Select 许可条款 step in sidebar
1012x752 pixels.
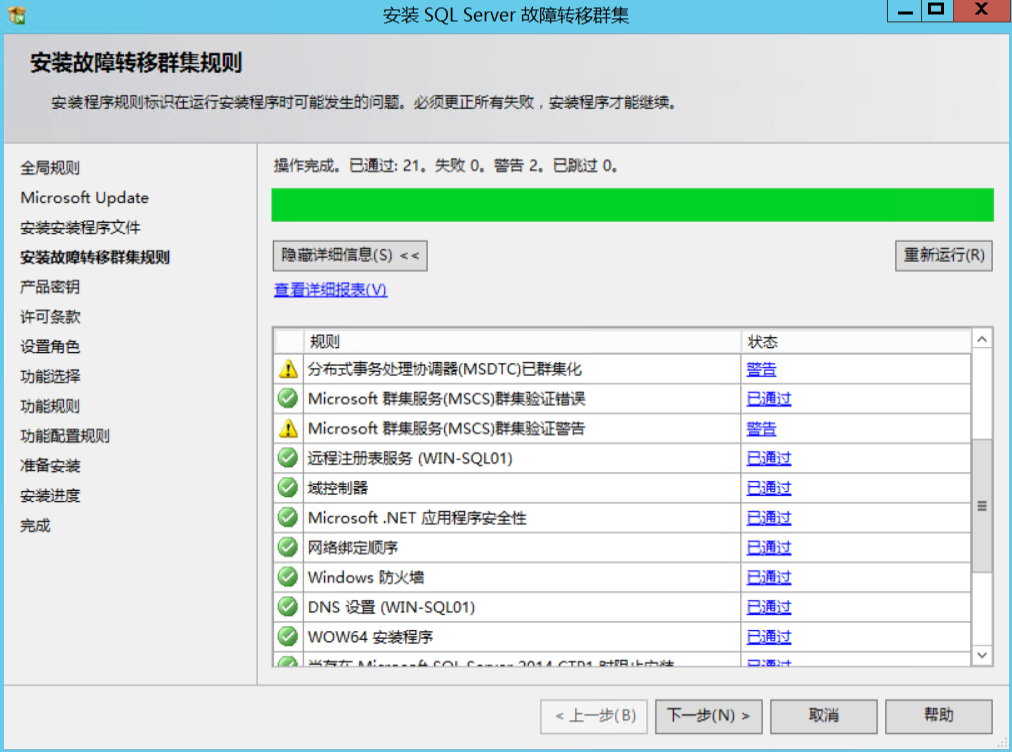50,316
